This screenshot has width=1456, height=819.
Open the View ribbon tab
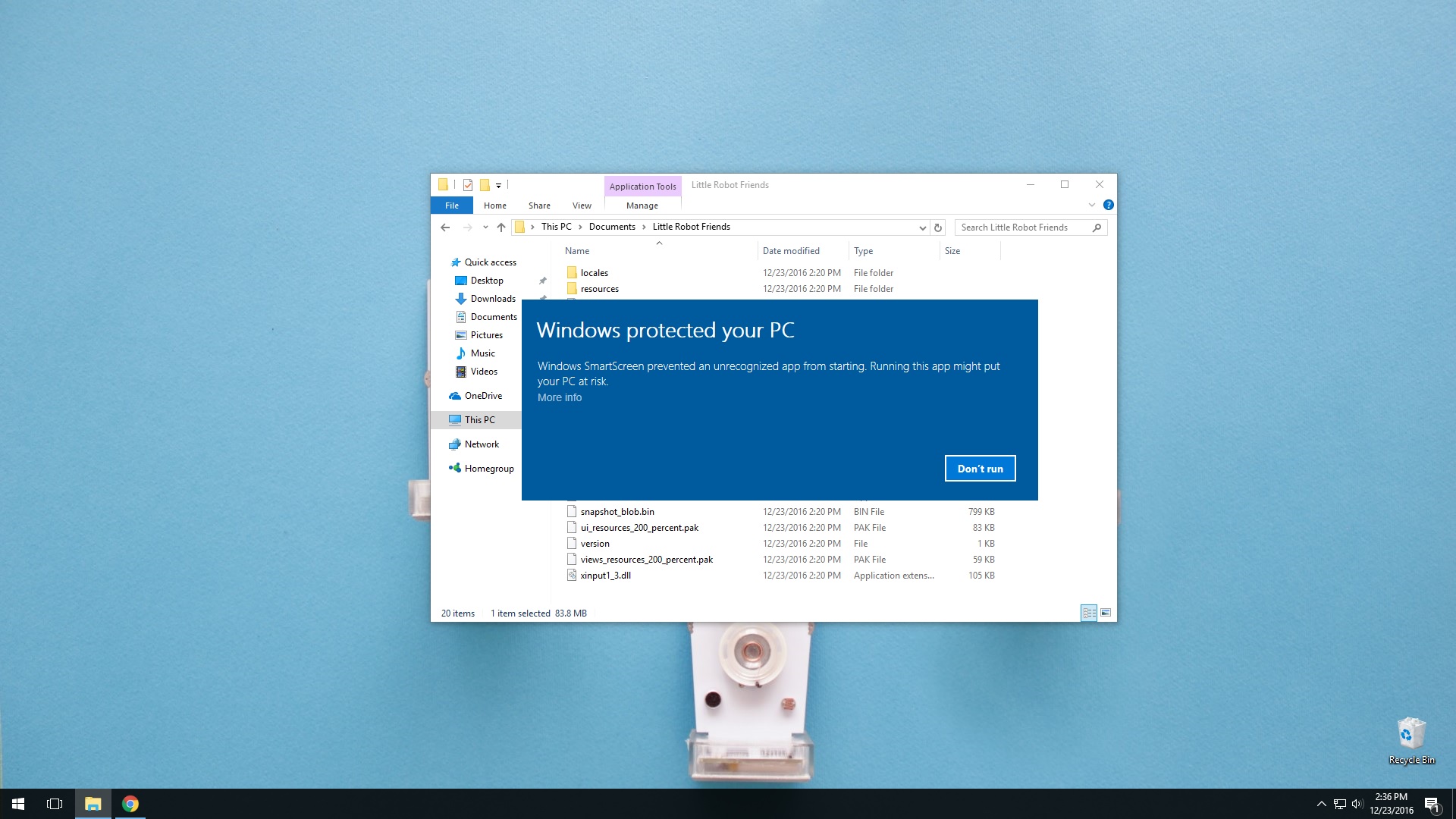[x=582, y=206]
